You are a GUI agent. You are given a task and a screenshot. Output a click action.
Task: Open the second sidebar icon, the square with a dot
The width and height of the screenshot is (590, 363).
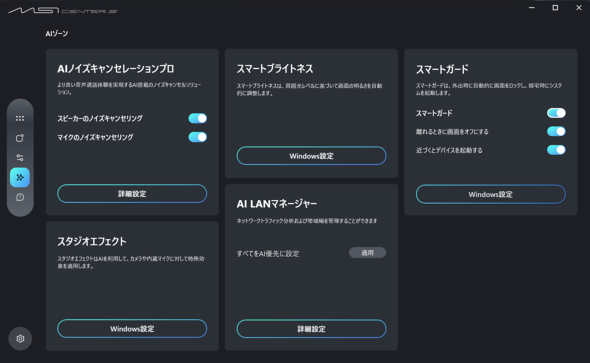pos(20,138)
